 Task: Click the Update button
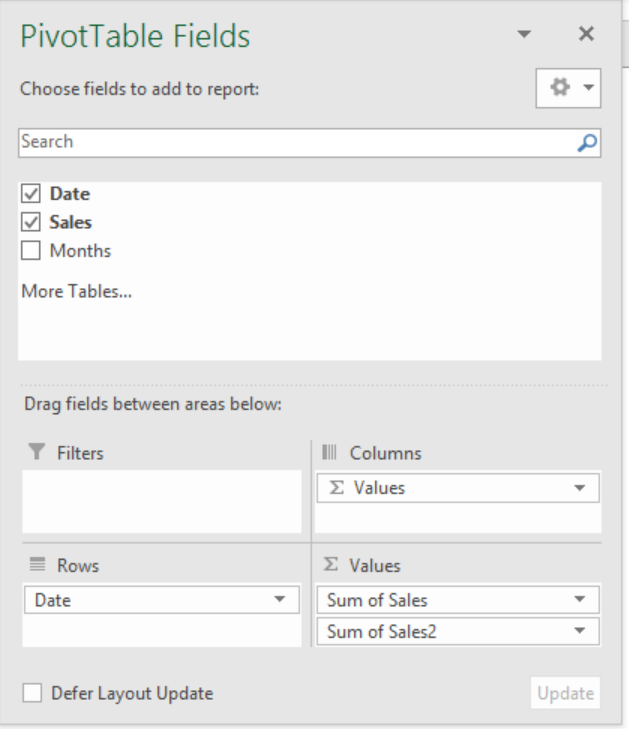[x=565, y=693]
